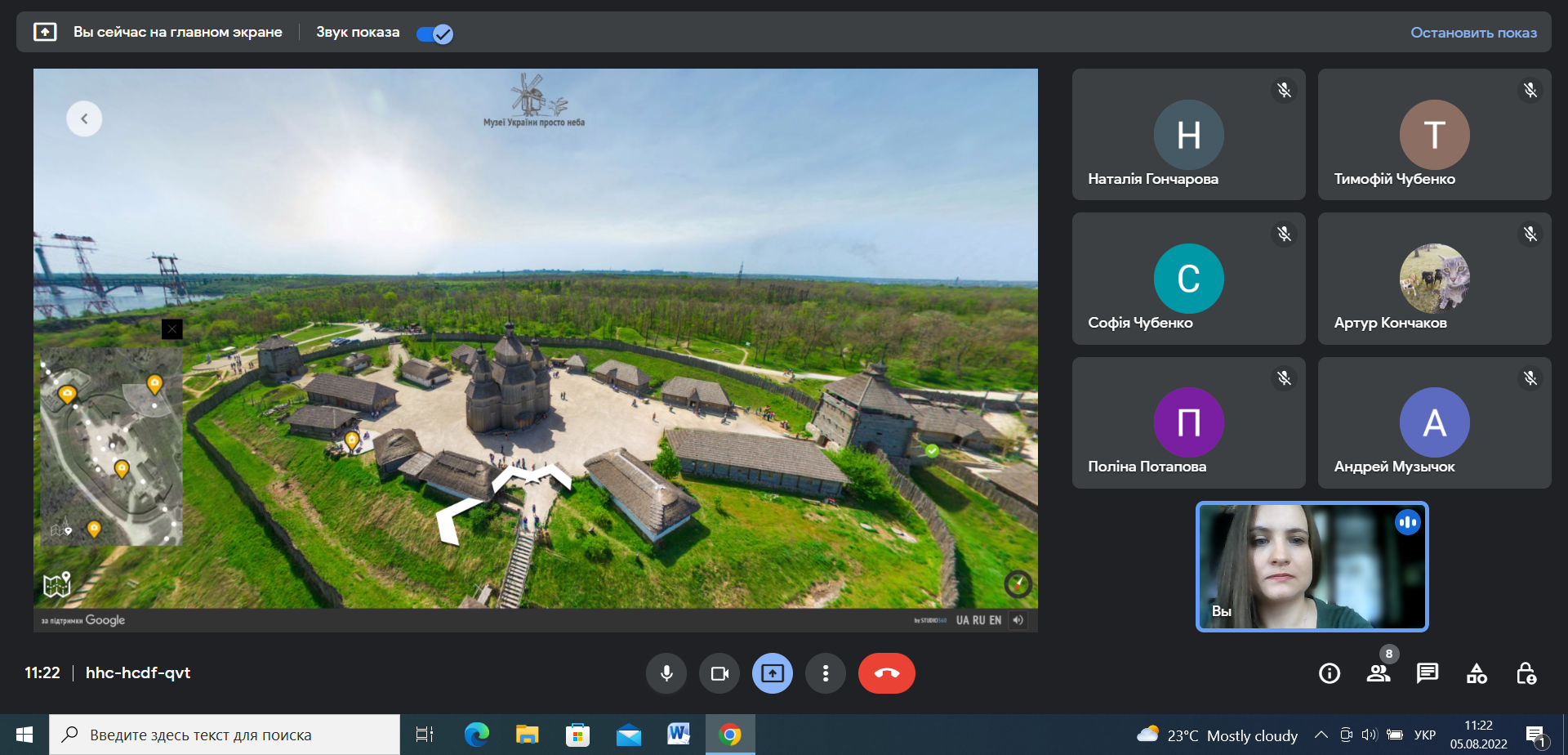1568x755 pixels.
Task: Open the chat panel
Action: tap(1428, 673)
